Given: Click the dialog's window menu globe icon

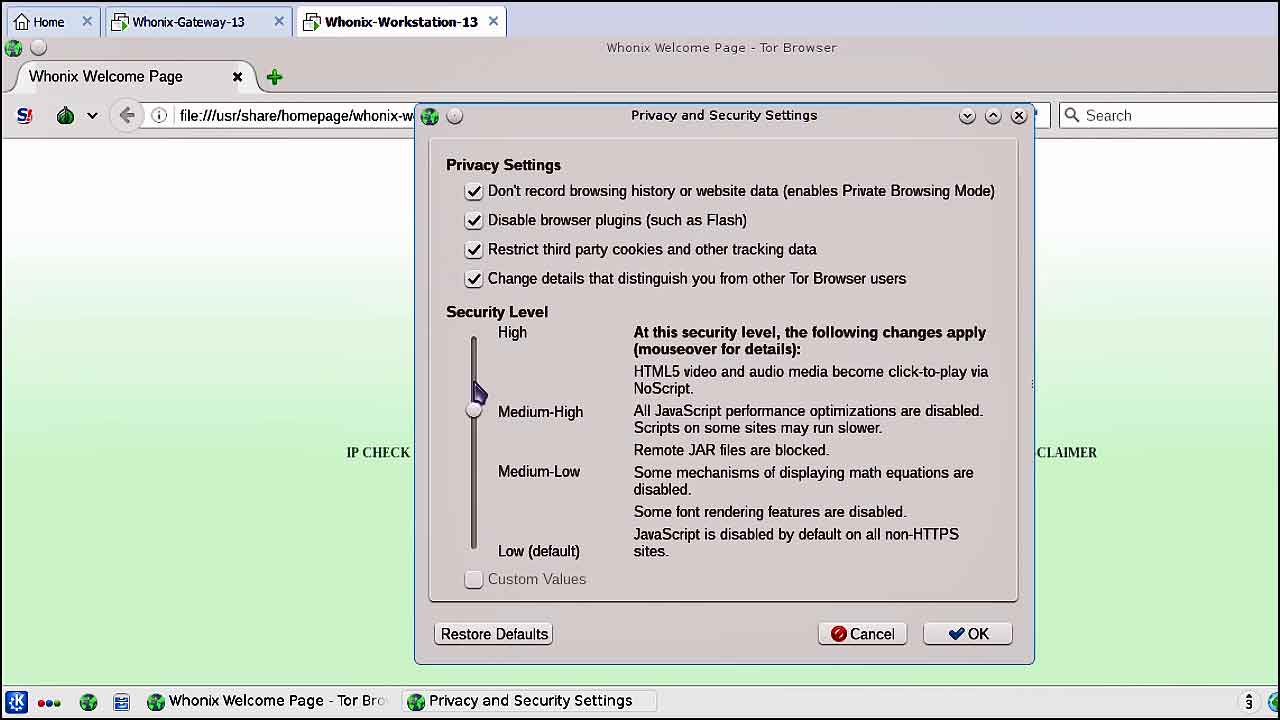Looking at the screenshot, I should [430, 116].
